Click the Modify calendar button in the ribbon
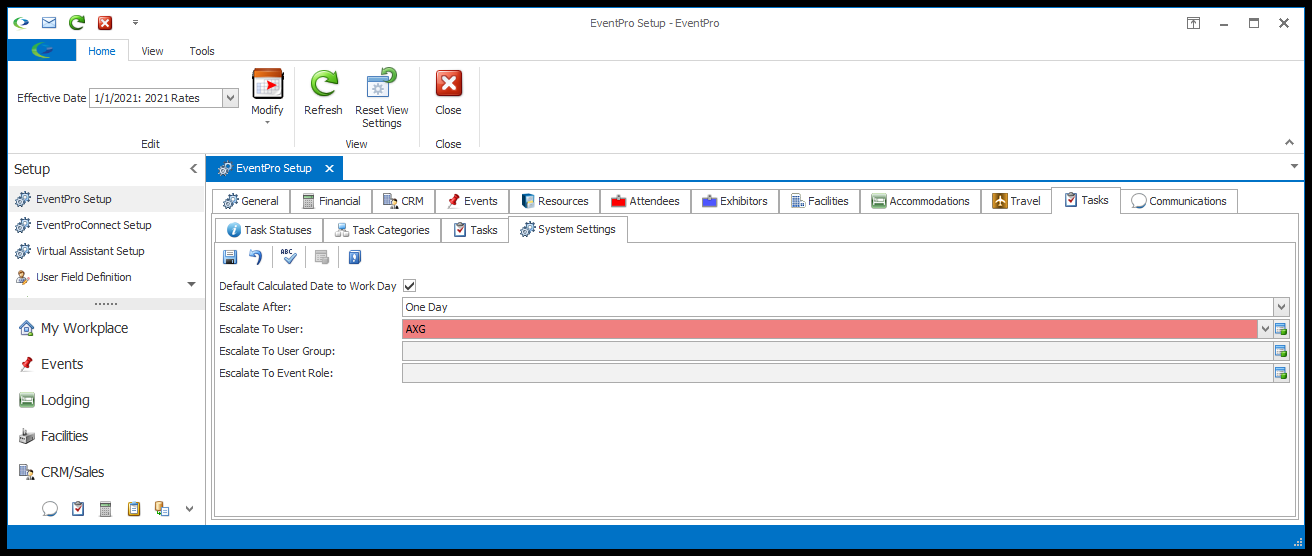1312x556 pixels. pos(267,96)
